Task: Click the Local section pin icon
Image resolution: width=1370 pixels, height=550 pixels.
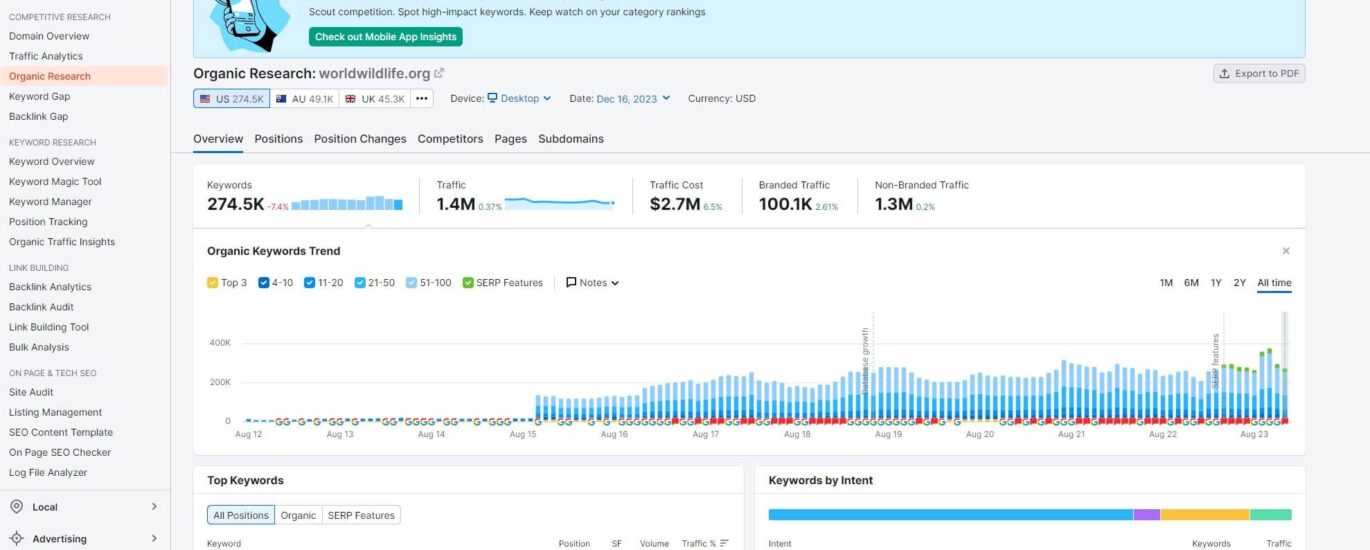Action: coord(16,507)
